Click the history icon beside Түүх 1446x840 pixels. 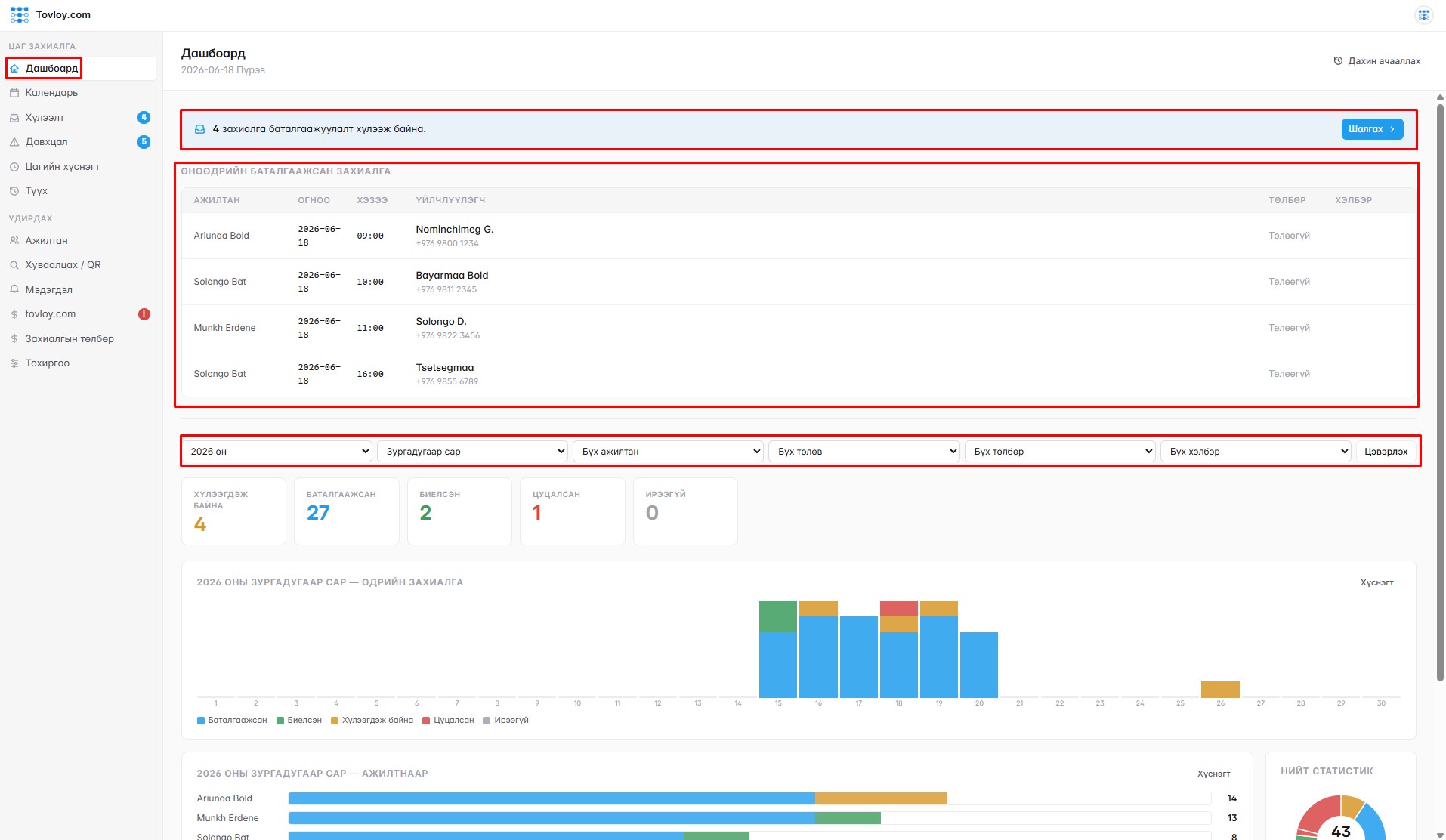click(x=14, y=191)
